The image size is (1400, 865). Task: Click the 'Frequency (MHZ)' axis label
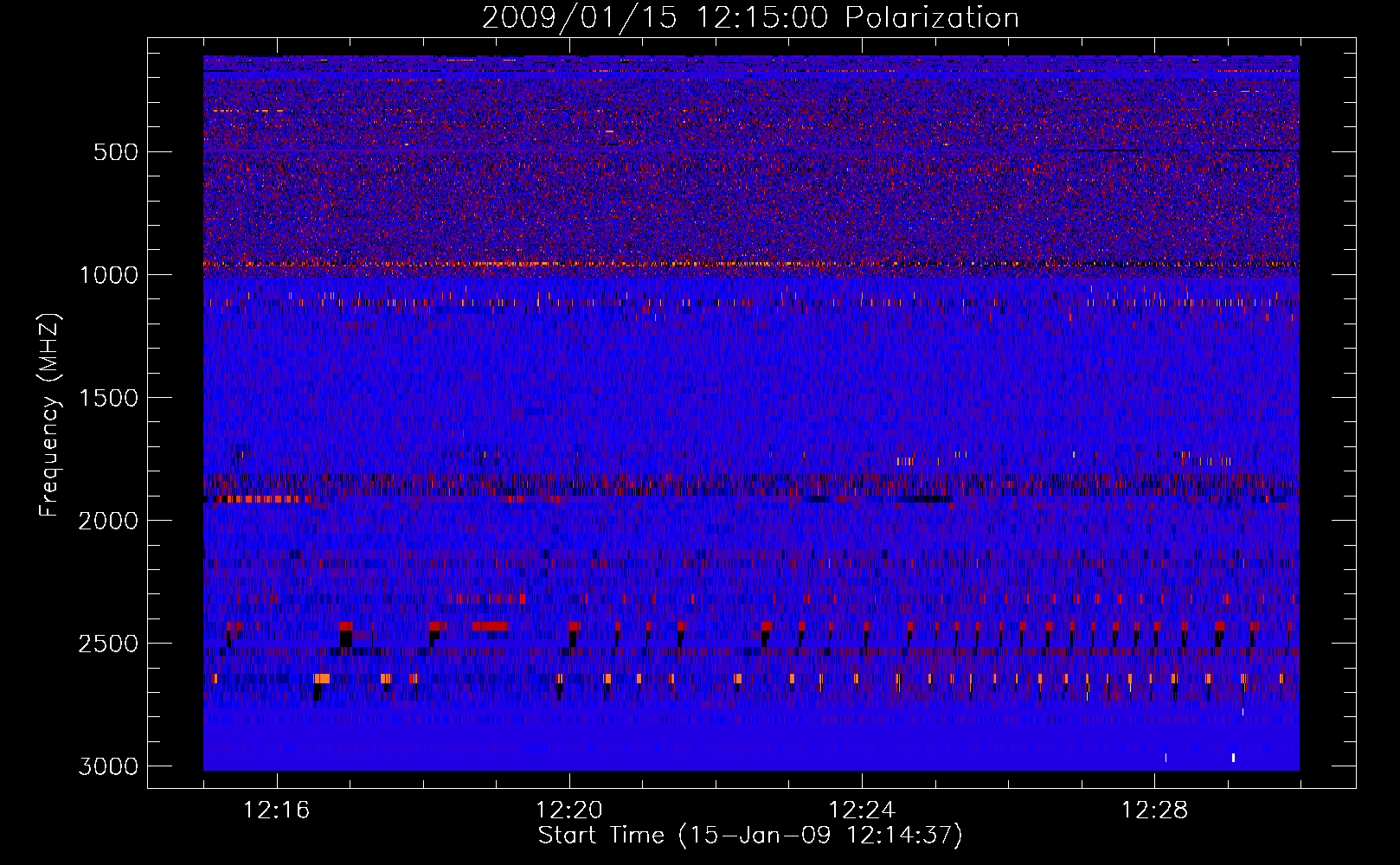[50, 415]
